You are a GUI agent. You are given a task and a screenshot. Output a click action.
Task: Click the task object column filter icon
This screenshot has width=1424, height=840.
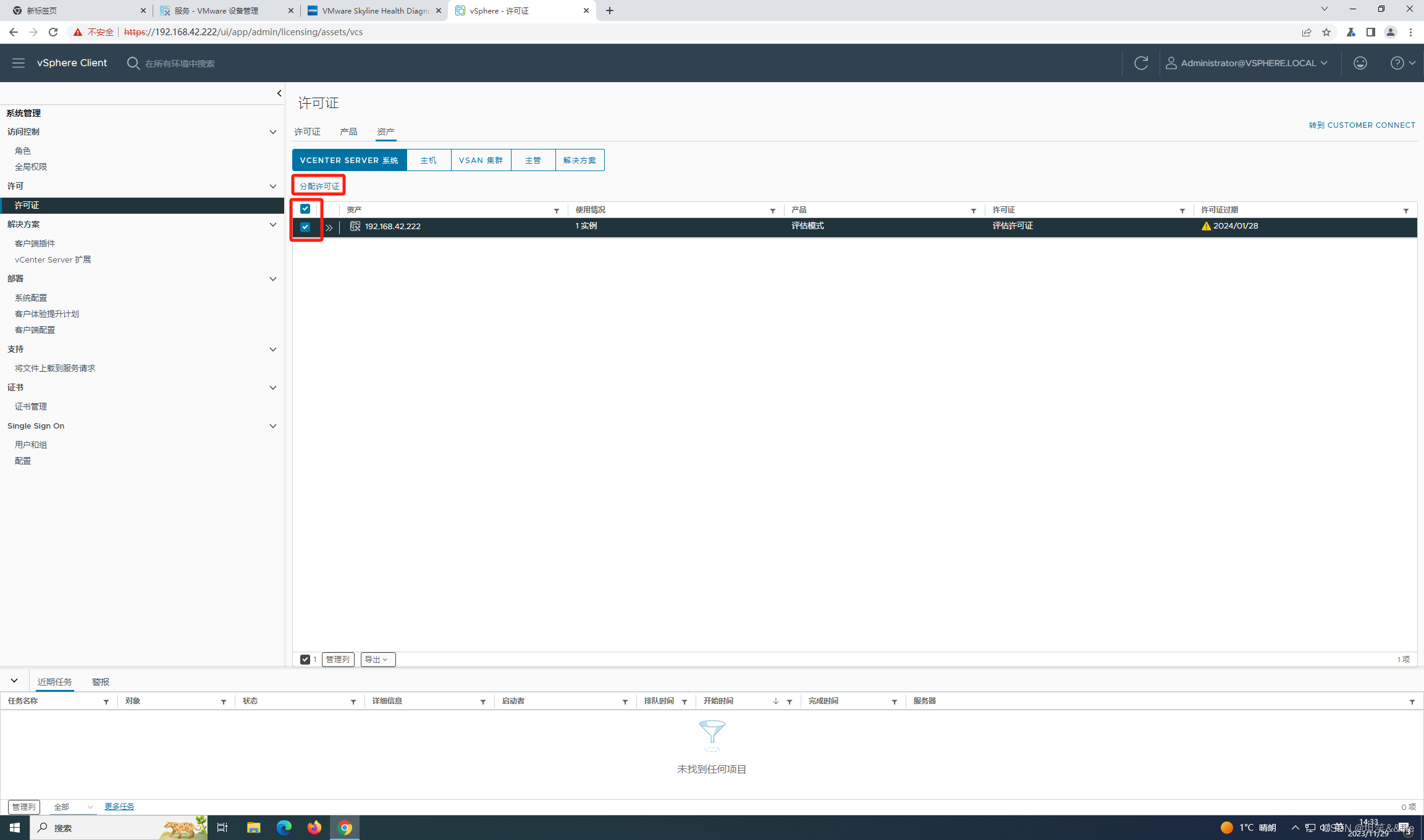224,702
